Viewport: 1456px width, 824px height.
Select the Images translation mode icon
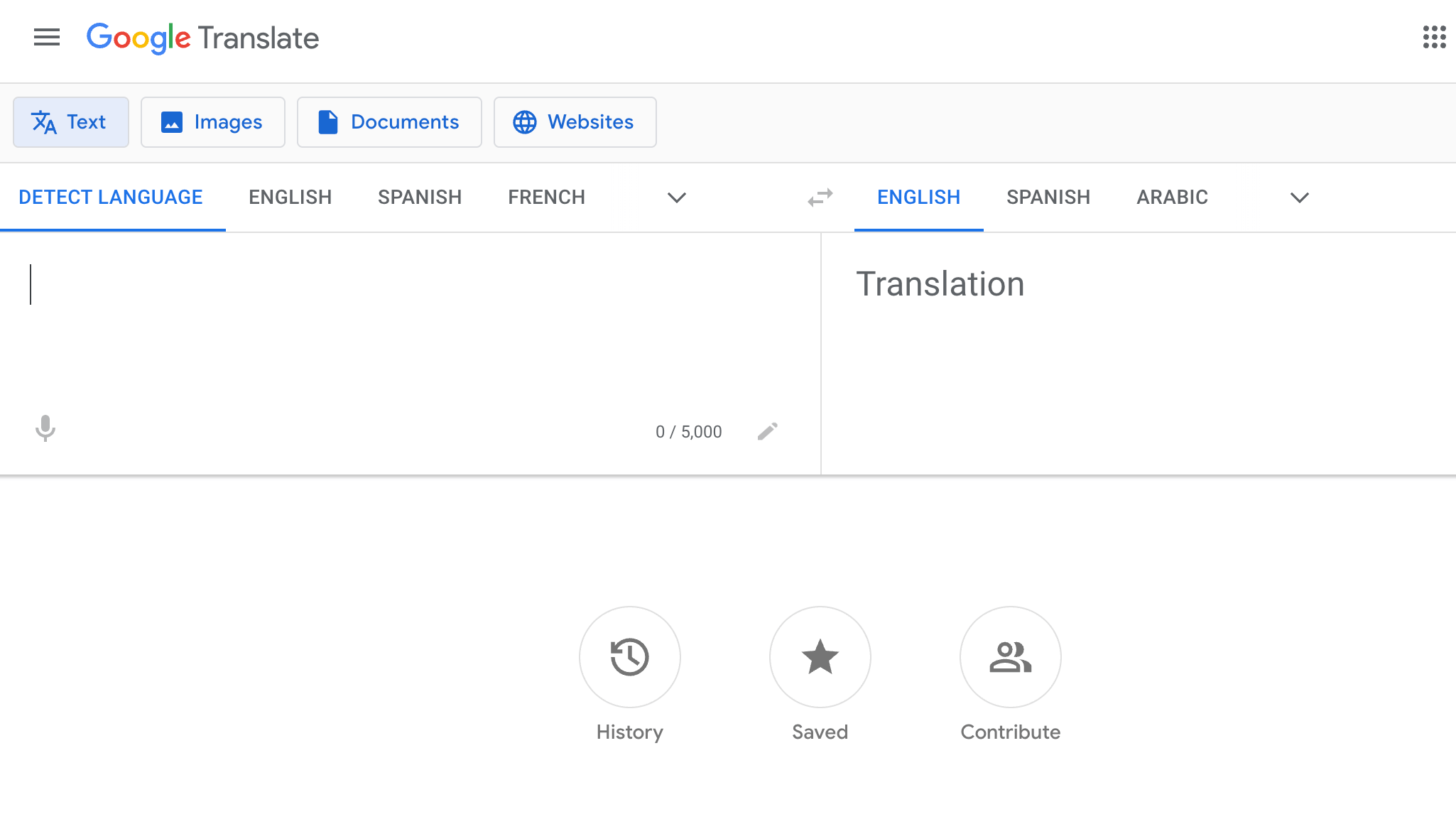[172, 121]
